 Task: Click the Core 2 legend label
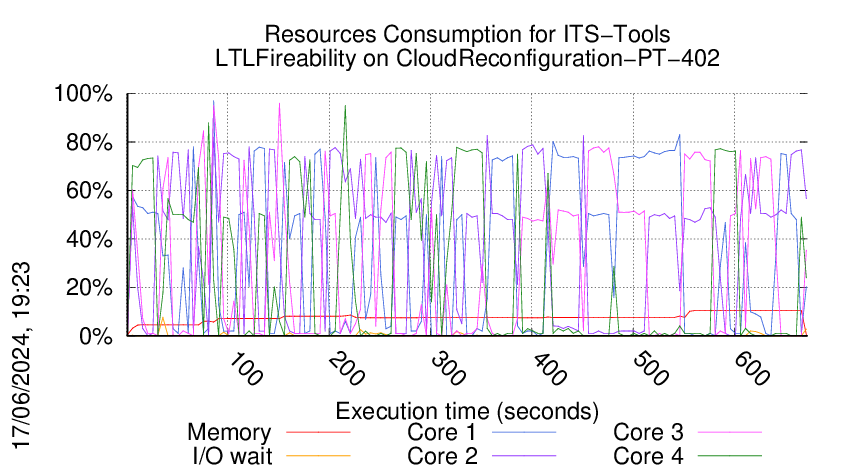click(x=442, y=456)
